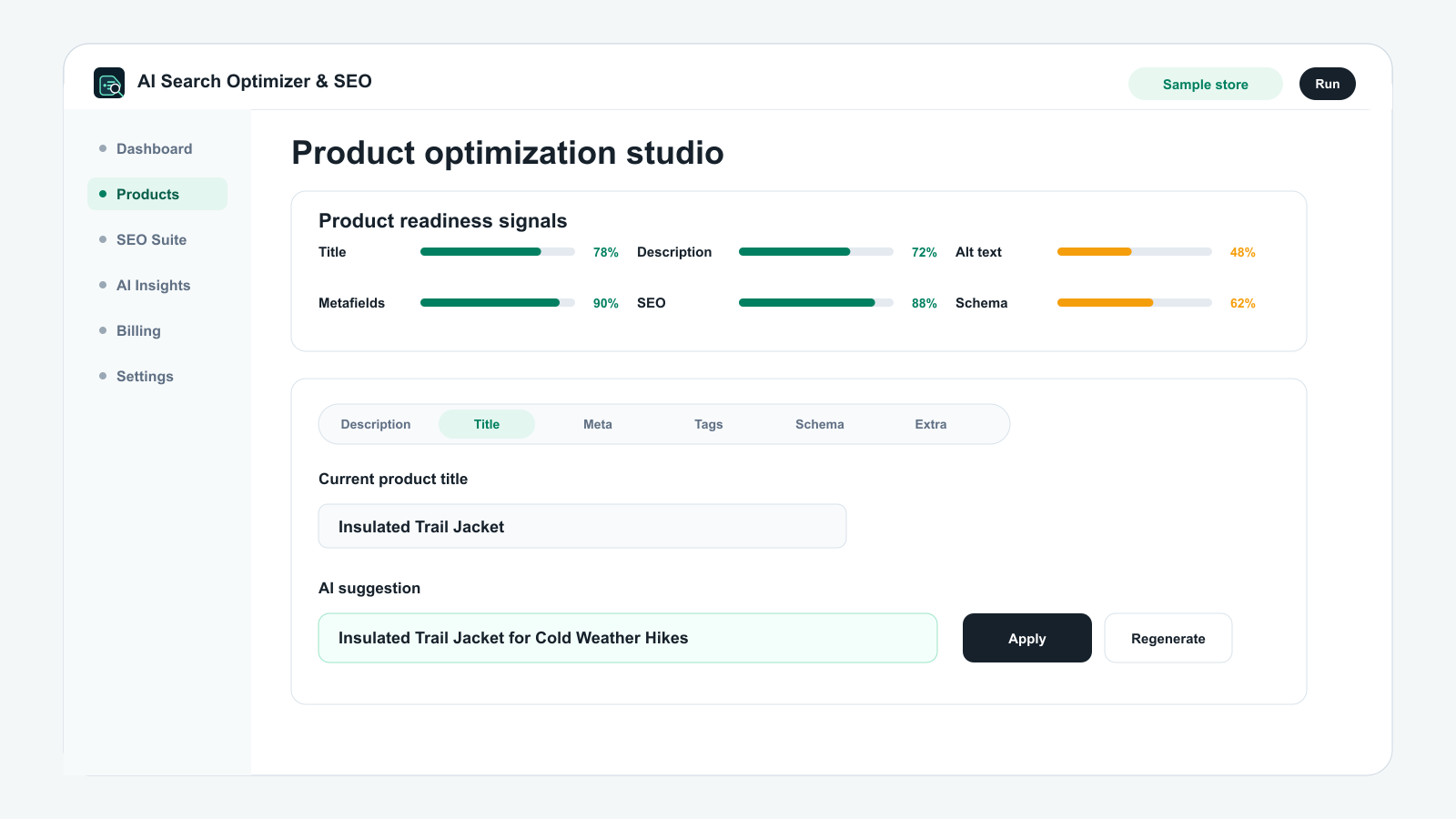Click the 90% Metafields score value
The width and height of the screenshot is (1456, 819).
[x=606, y=303]
